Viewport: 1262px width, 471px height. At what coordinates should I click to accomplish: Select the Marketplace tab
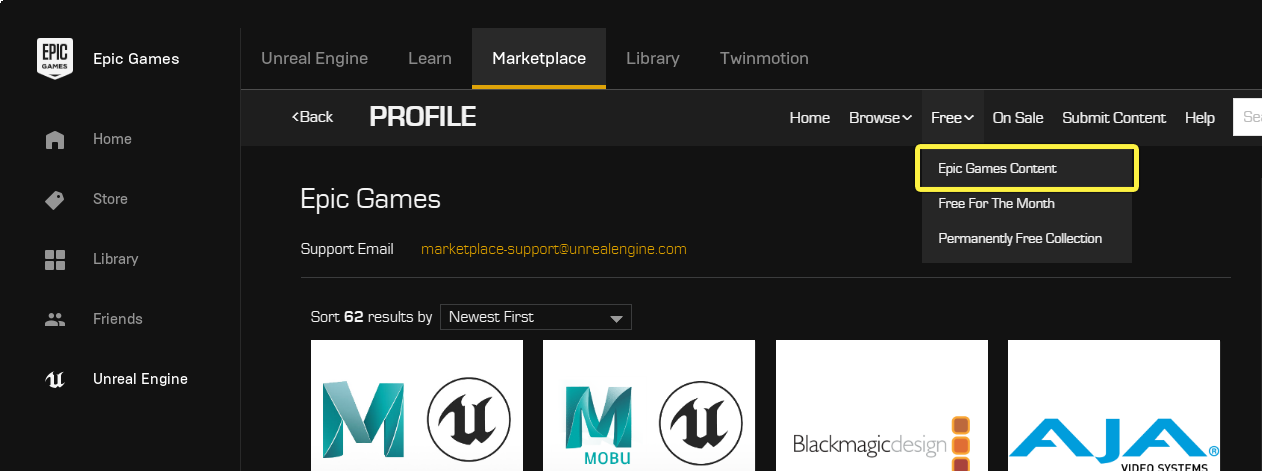tap(539, 58)
